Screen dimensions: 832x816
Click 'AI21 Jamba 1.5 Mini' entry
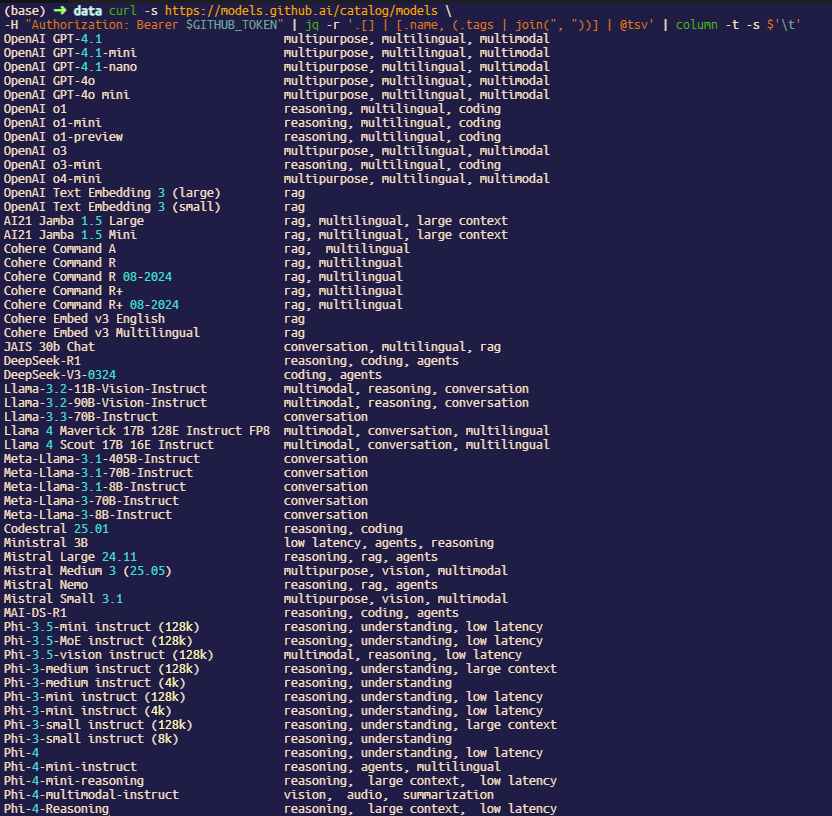[70, 235]
